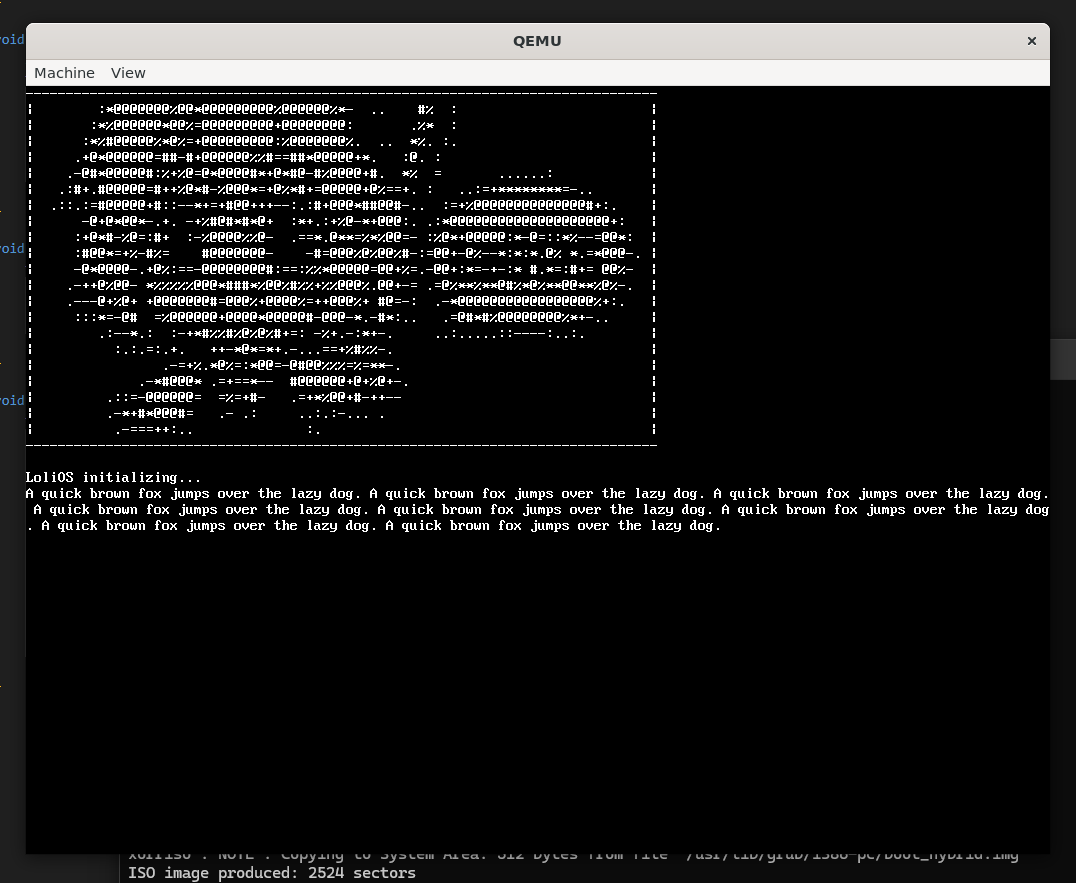Click the lowest "void" keyword at left edge
Screen dimensions: 1076x883
click(12, 400)
